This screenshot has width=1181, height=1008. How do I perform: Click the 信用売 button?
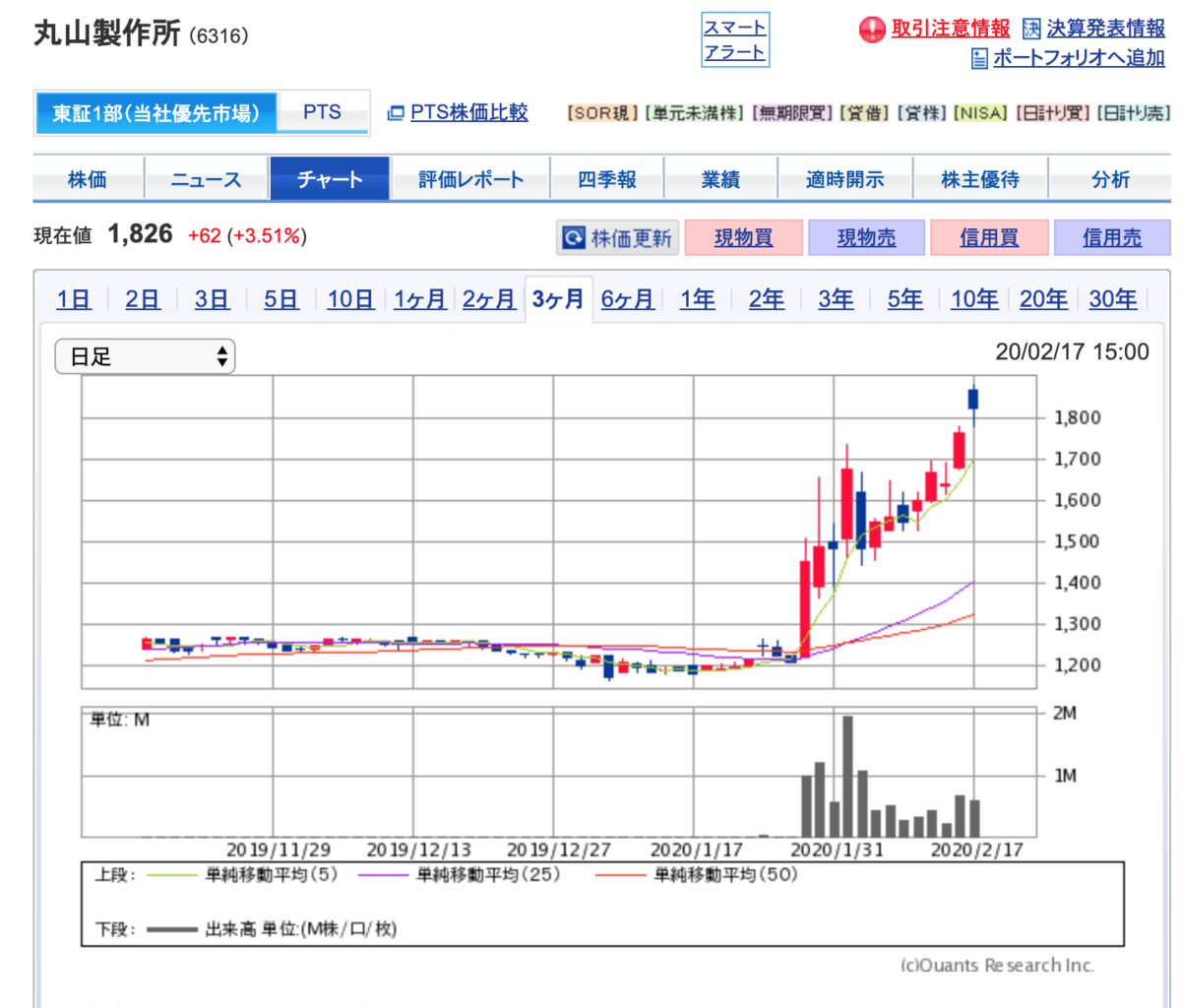(1112, 237)
